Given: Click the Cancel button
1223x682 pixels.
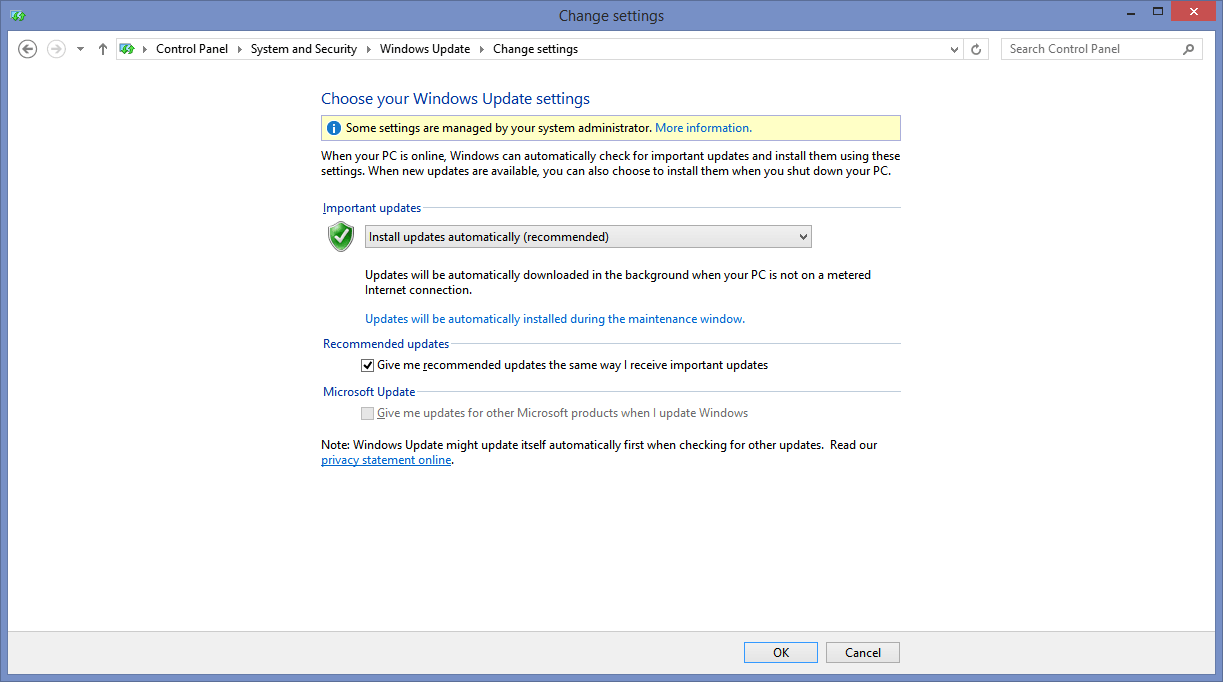Looking at the screenshot, I should coord(863,652).
